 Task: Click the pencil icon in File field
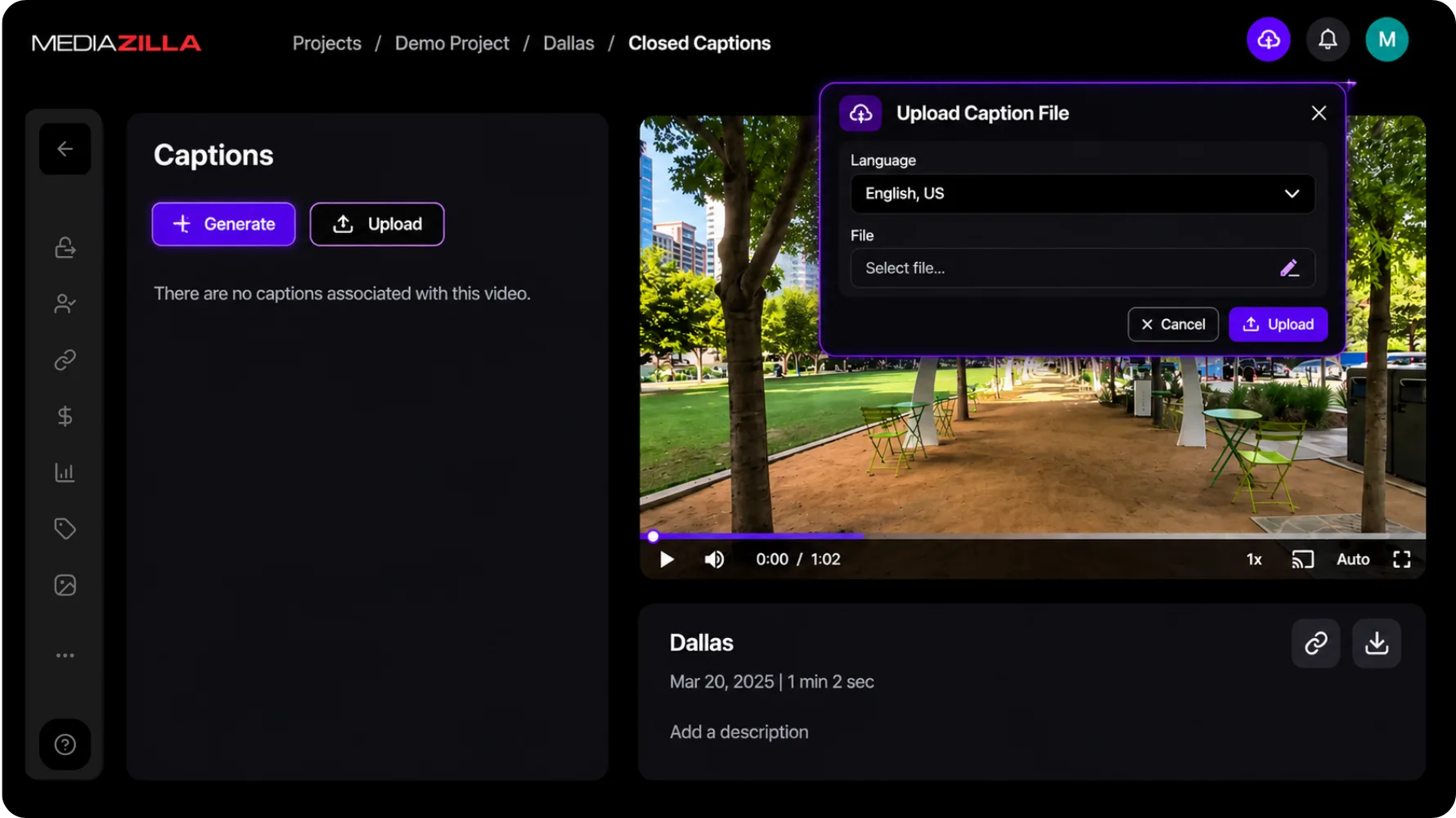tap(1289, 268)
